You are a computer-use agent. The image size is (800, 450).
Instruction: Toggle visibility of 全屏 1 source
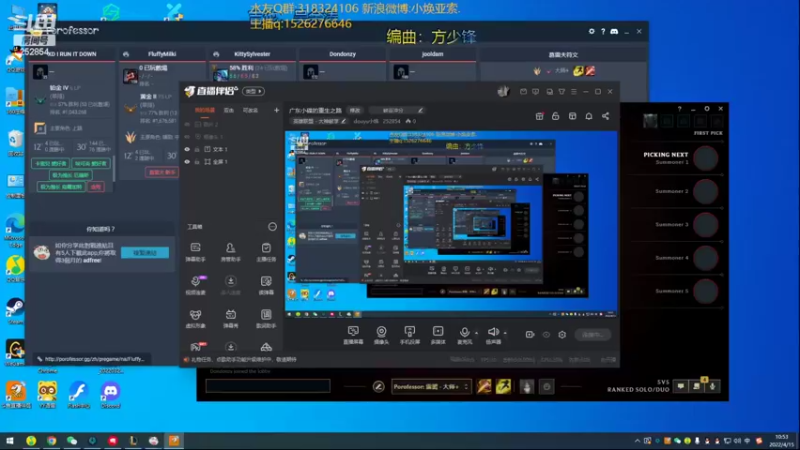pyautogui.click(x=187, y=162)
